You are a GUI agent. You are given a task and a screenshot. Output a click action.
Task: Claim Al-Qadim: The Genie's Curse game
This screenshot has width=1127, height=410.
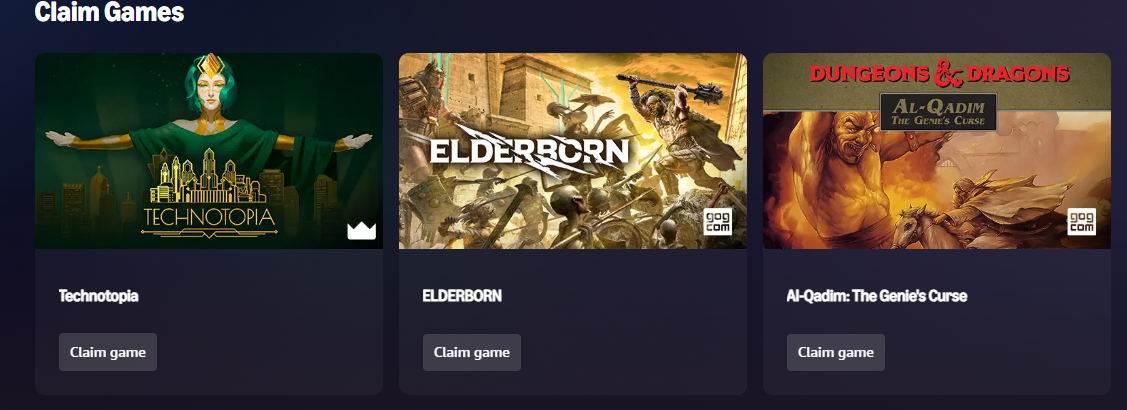836,352
